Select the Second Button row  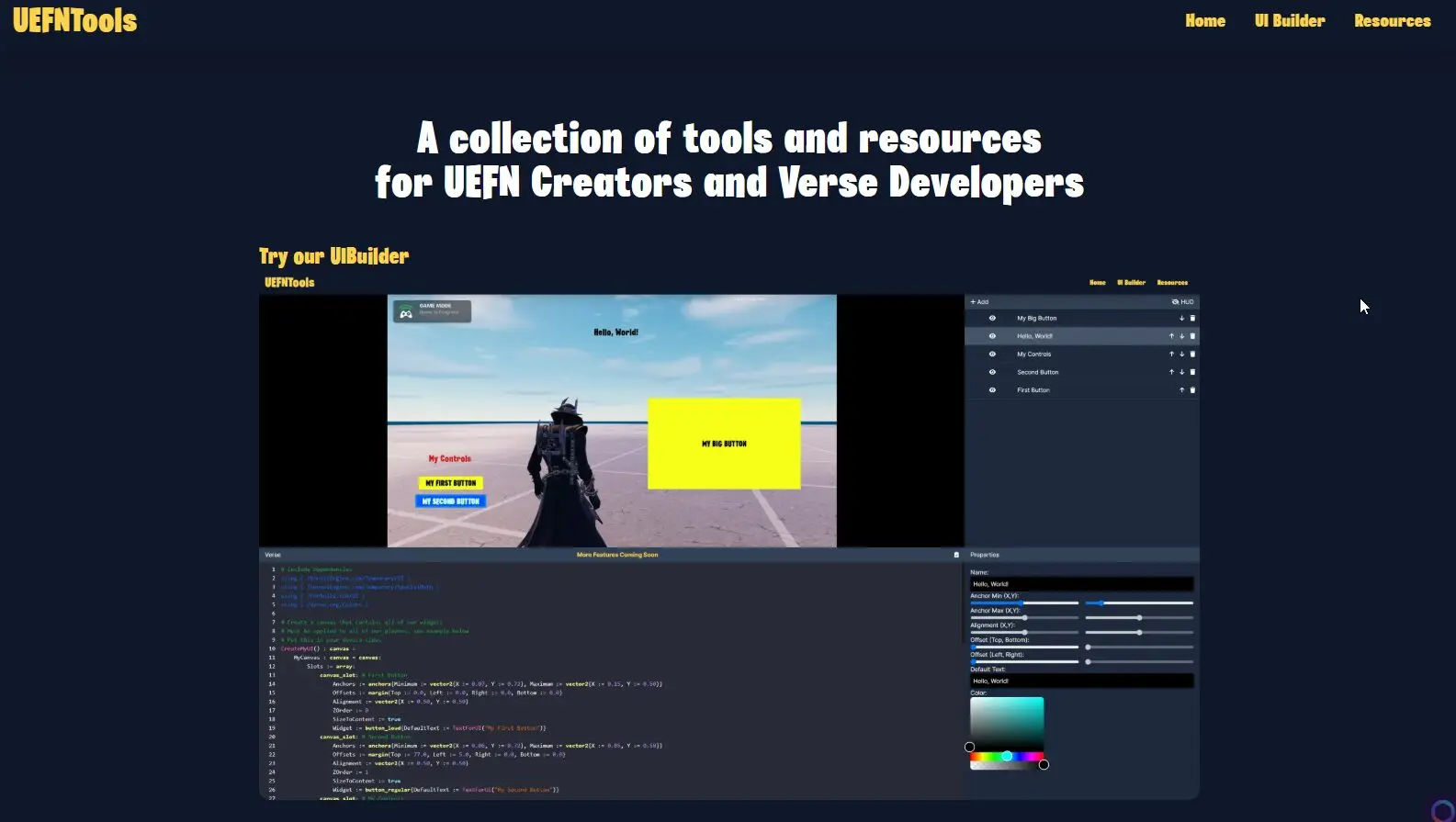tap(1082, 372)
